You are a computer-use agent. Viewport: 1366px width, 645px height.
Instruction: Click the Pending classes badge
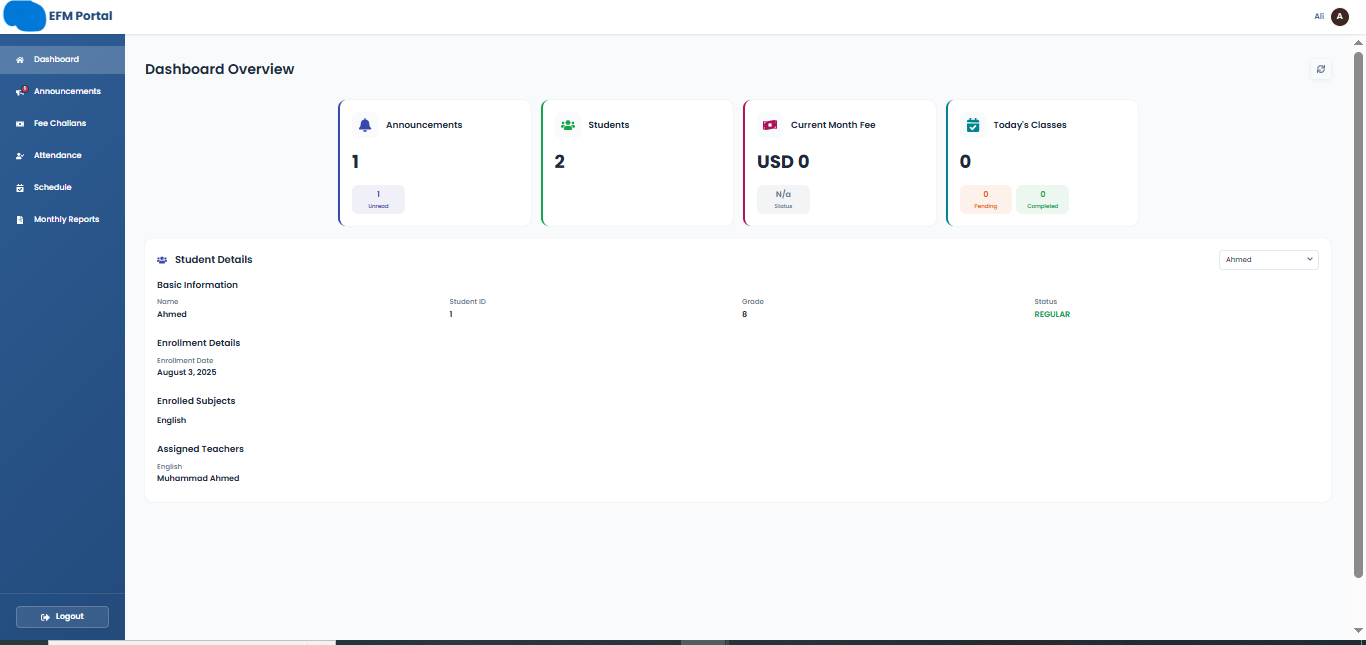(985, 199)
